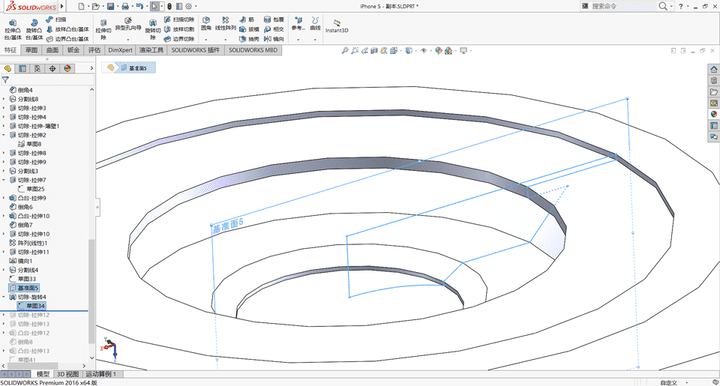This screenshot has height=386, width=720.
Task: Open the dropdown arrow beside the Open icon
Action: (x=102, y=6)
